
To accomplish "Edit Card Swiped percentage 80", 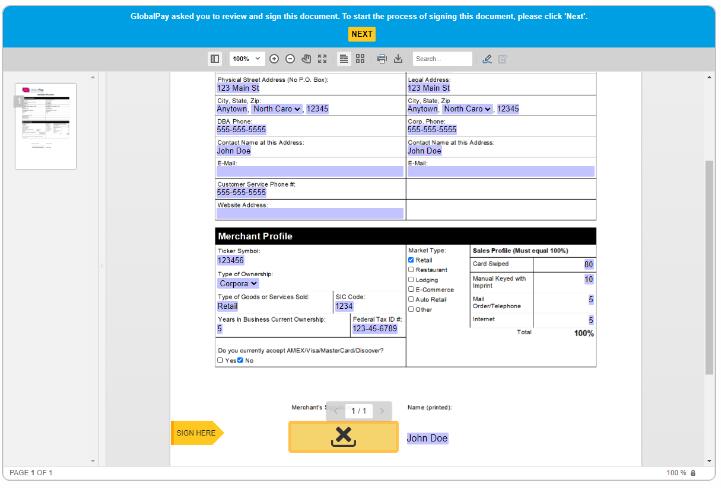I will coord(589,264).
